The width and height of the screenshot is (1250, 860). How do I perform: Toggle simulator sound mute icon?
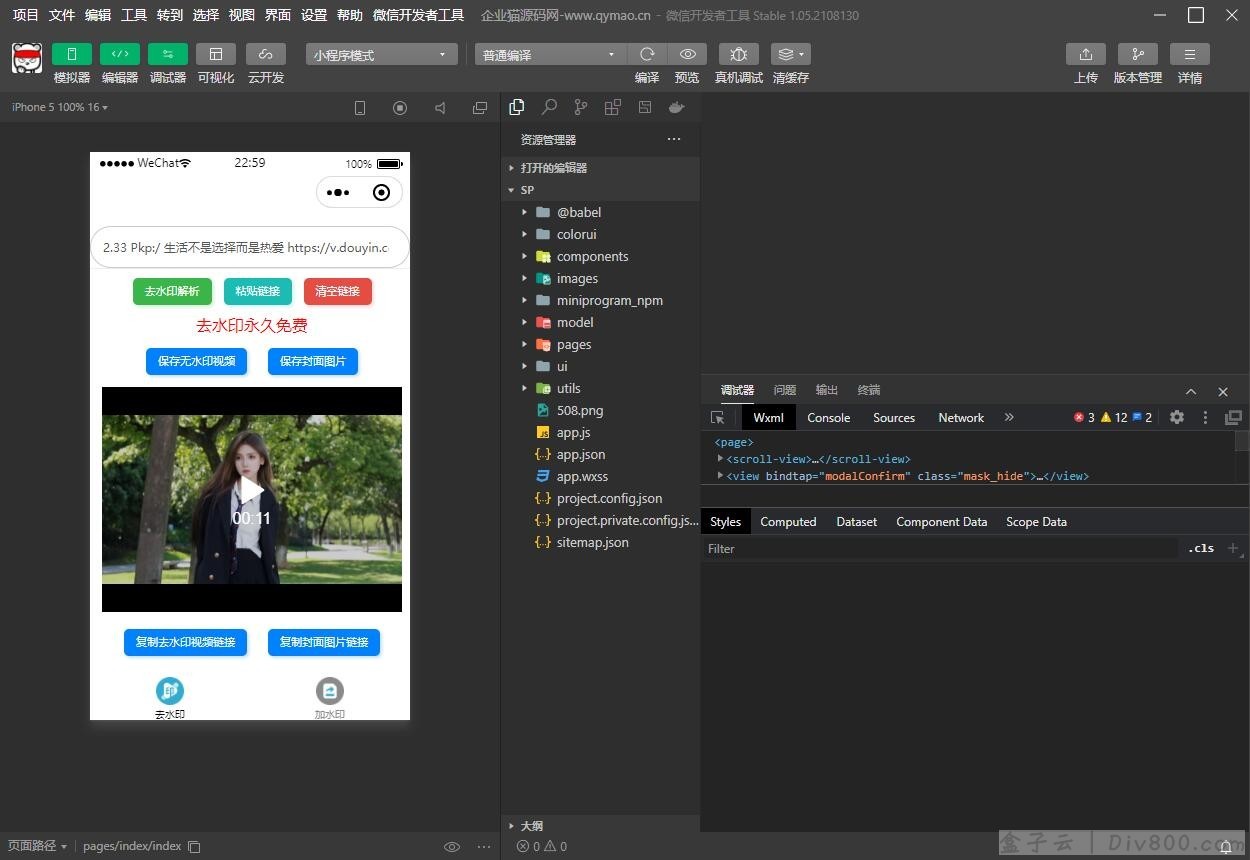pyautogui.click(x=440, y=108)
